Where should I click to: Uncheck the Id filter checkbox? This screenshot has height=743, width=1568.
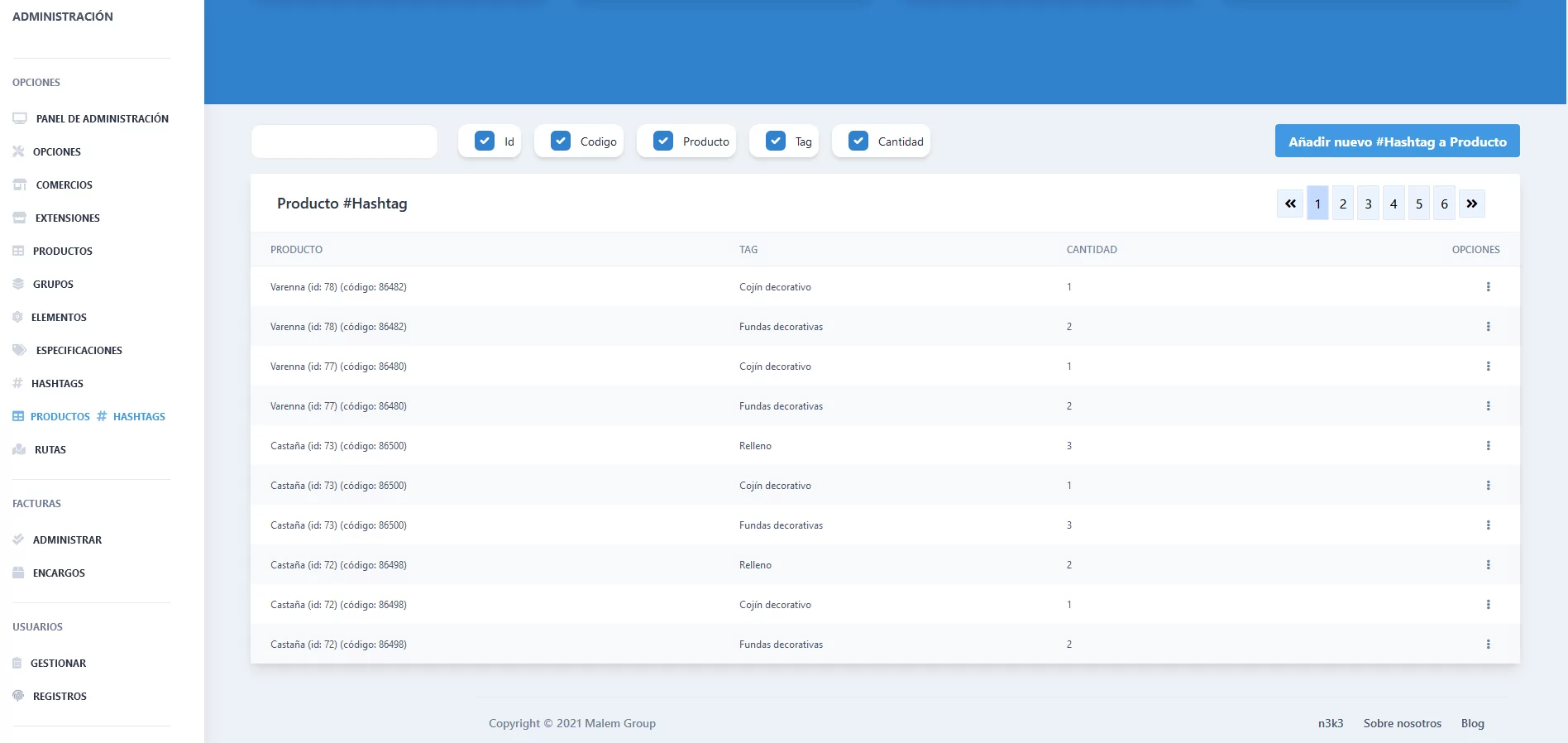click(x=485, y=141)
